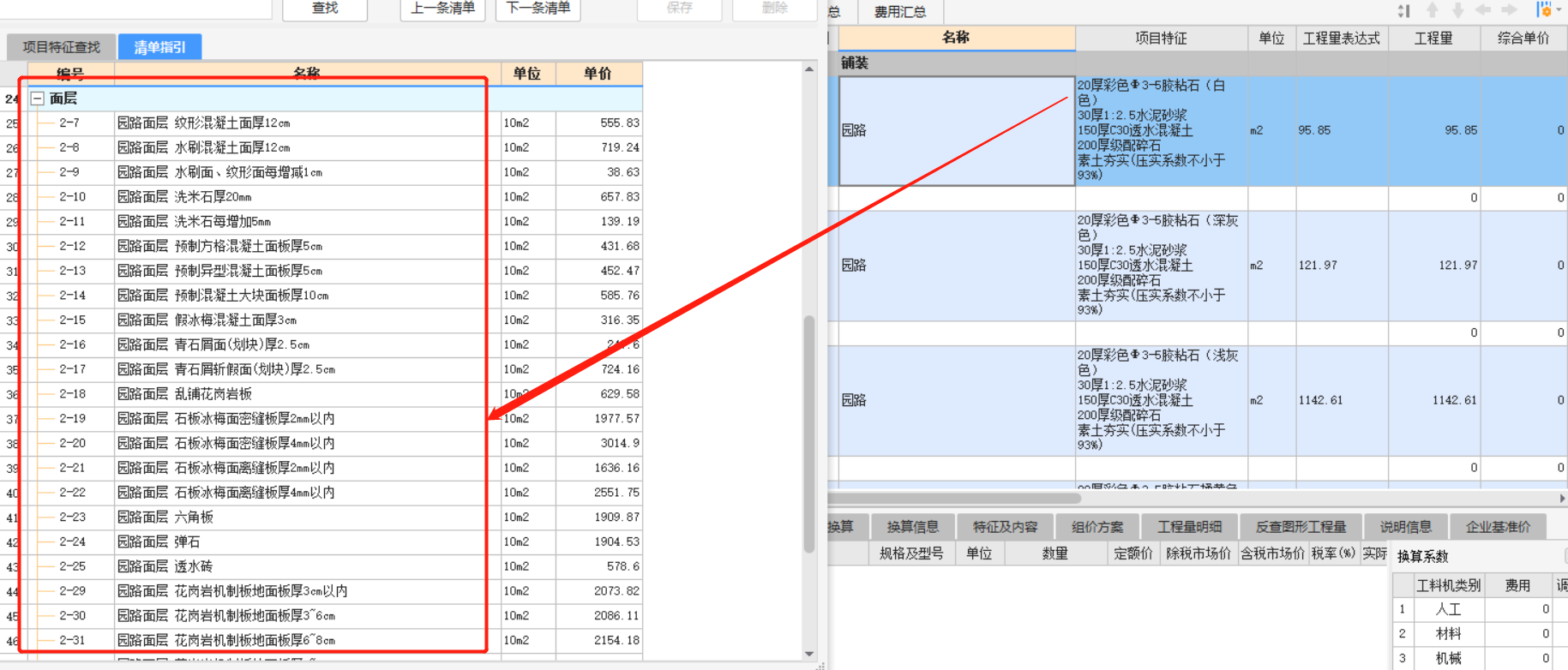
Task: Select row 2-15 假冰梅混凝土面厚3cm
Action: (335, 320)
